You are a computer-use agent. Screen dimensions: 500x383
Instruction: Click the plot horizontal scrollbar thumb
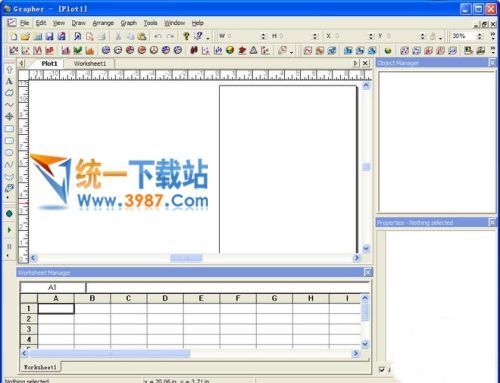tap(186, 258)
